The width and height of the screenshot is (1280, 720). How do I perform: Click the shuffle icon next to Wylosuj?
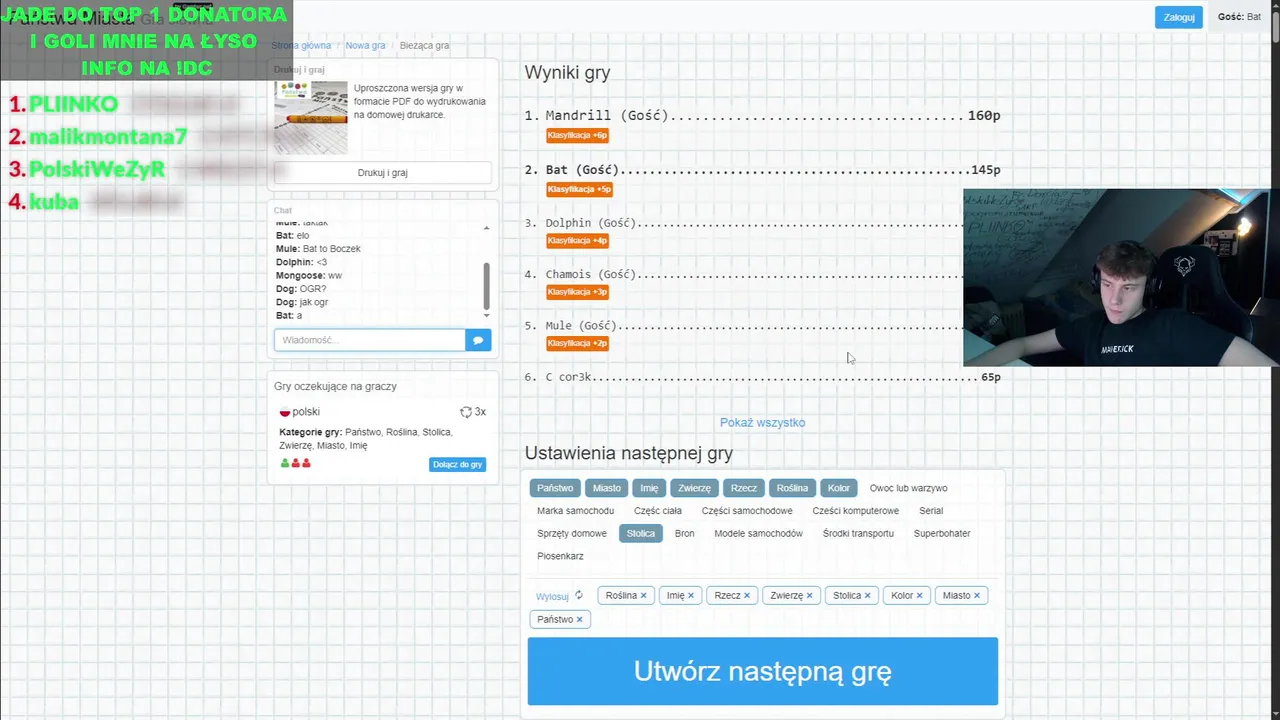point(578,595)
